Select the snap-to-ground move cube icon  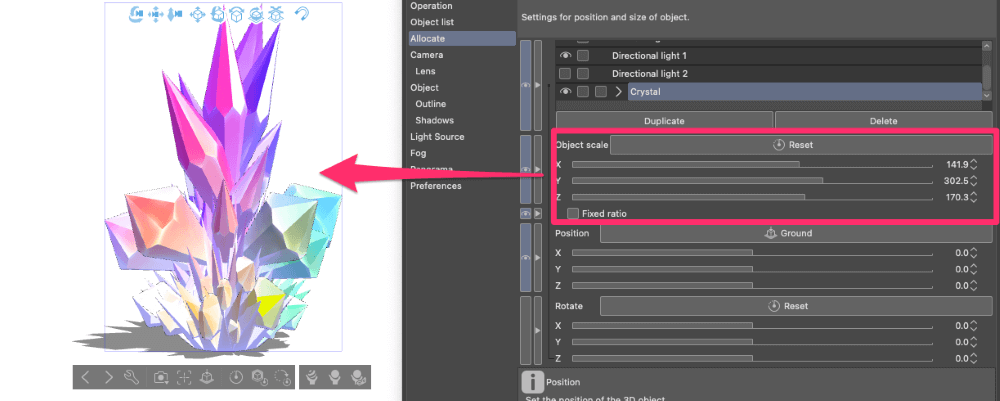pyautogui.click(x=276, y=13)
